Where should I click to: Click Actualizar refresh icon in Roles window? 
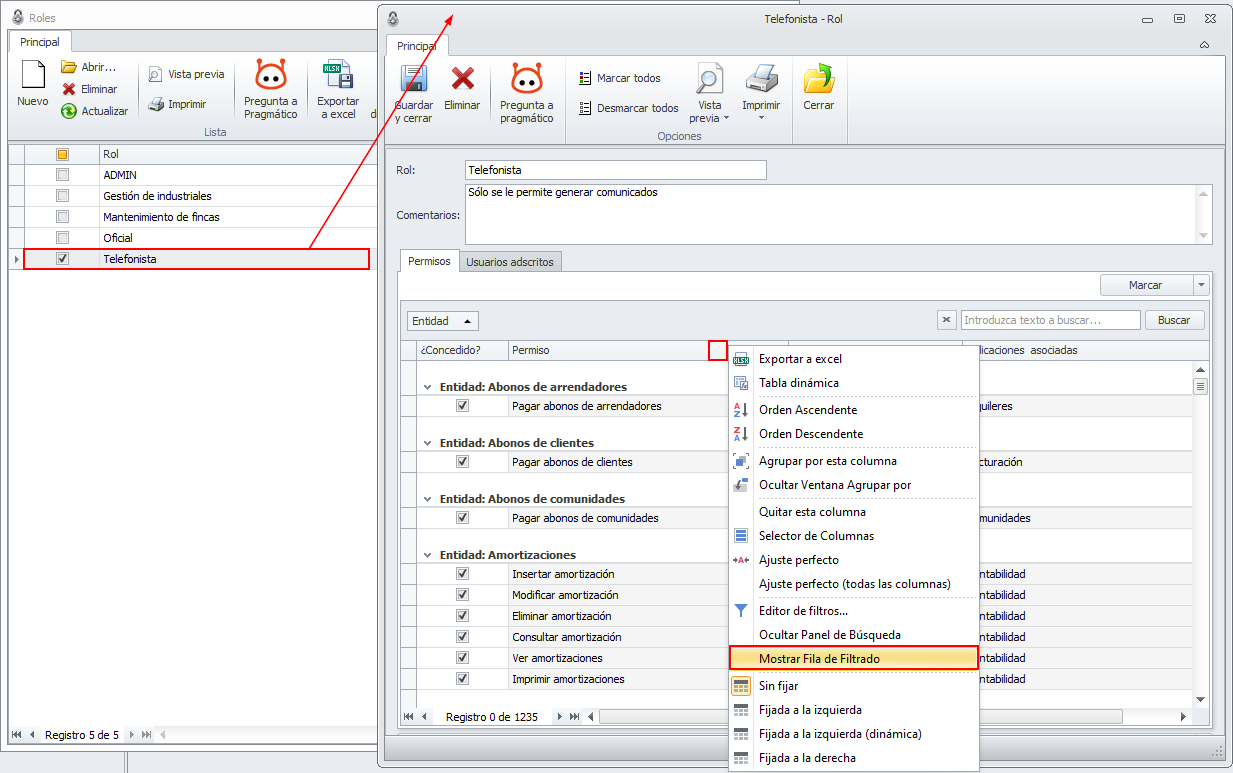point(69,111)
